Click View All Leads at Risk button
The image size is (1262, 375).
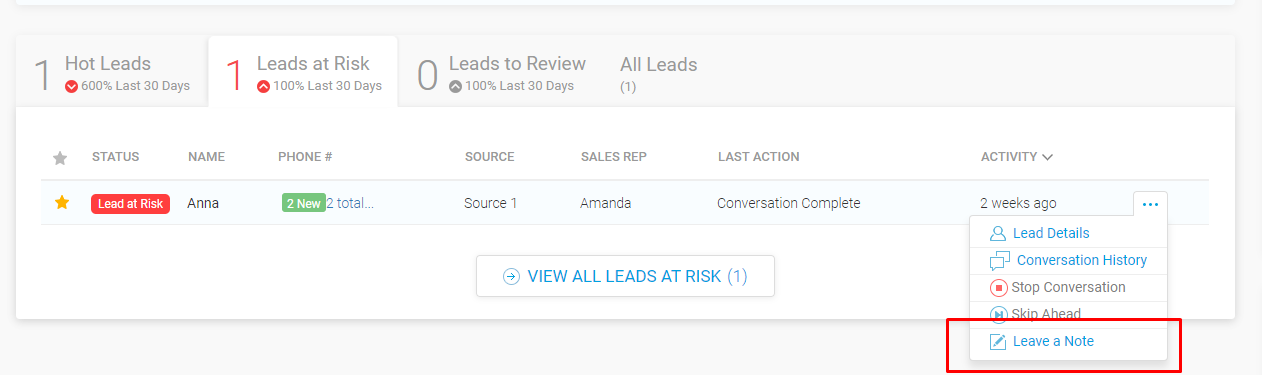(625, 276)
